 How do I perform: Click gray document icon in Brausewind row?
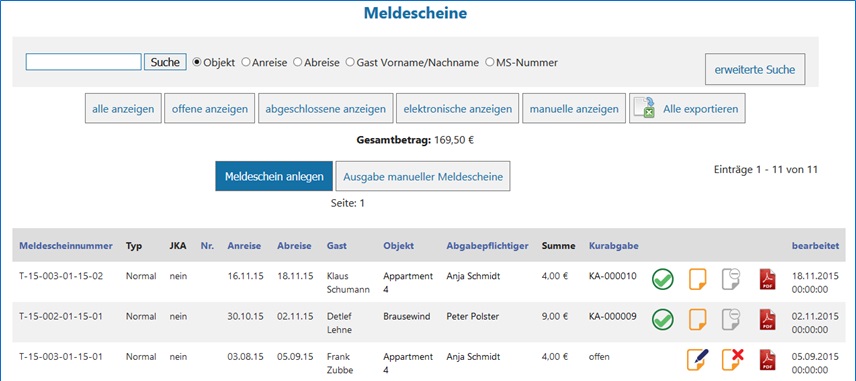(731, 319)
